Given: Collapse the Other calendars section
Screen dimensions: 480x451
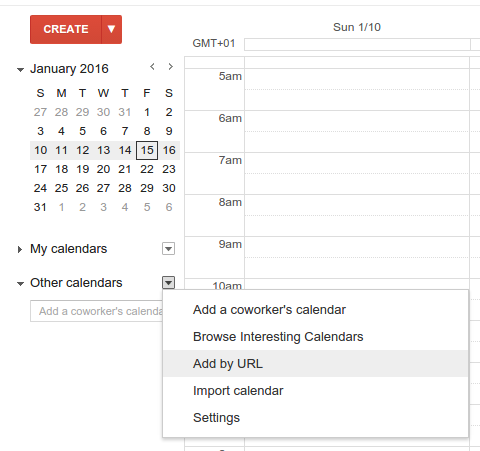Looking at the screenshot, I should tap(20, 284).
